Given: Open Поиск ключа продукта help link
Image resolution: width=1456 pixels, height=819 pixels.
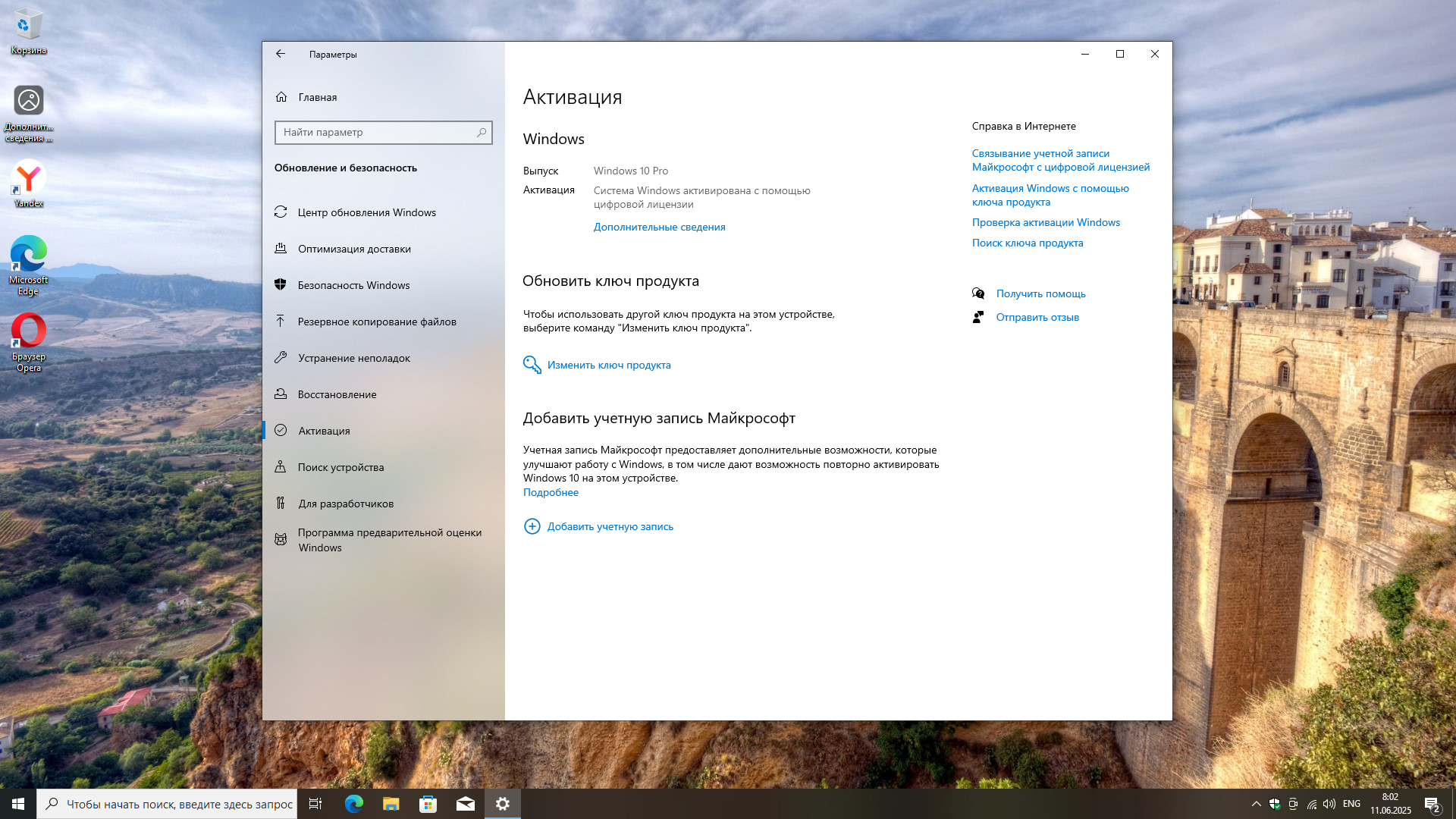Looking at the screenshot, I should (x=1028, y=243).
